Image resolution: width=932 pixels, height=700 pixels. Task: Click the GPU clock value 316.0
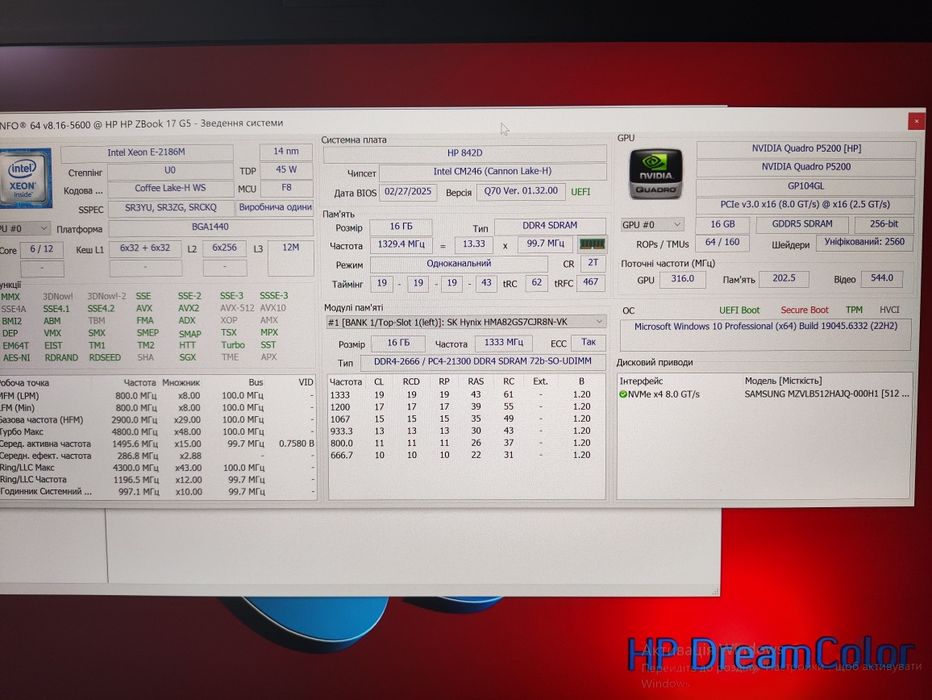(682, 279)
